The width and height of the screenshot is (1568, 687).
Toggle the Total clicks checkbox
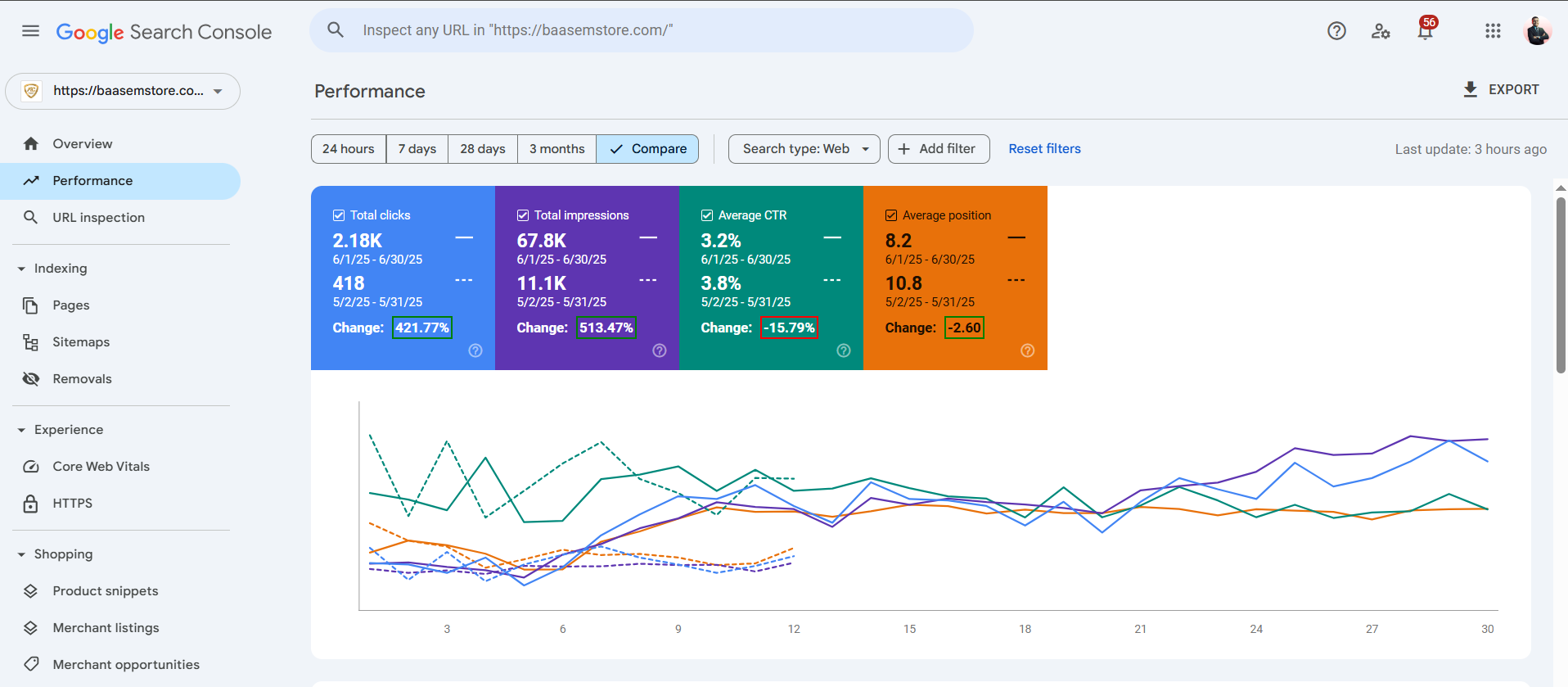click(339, 215)
